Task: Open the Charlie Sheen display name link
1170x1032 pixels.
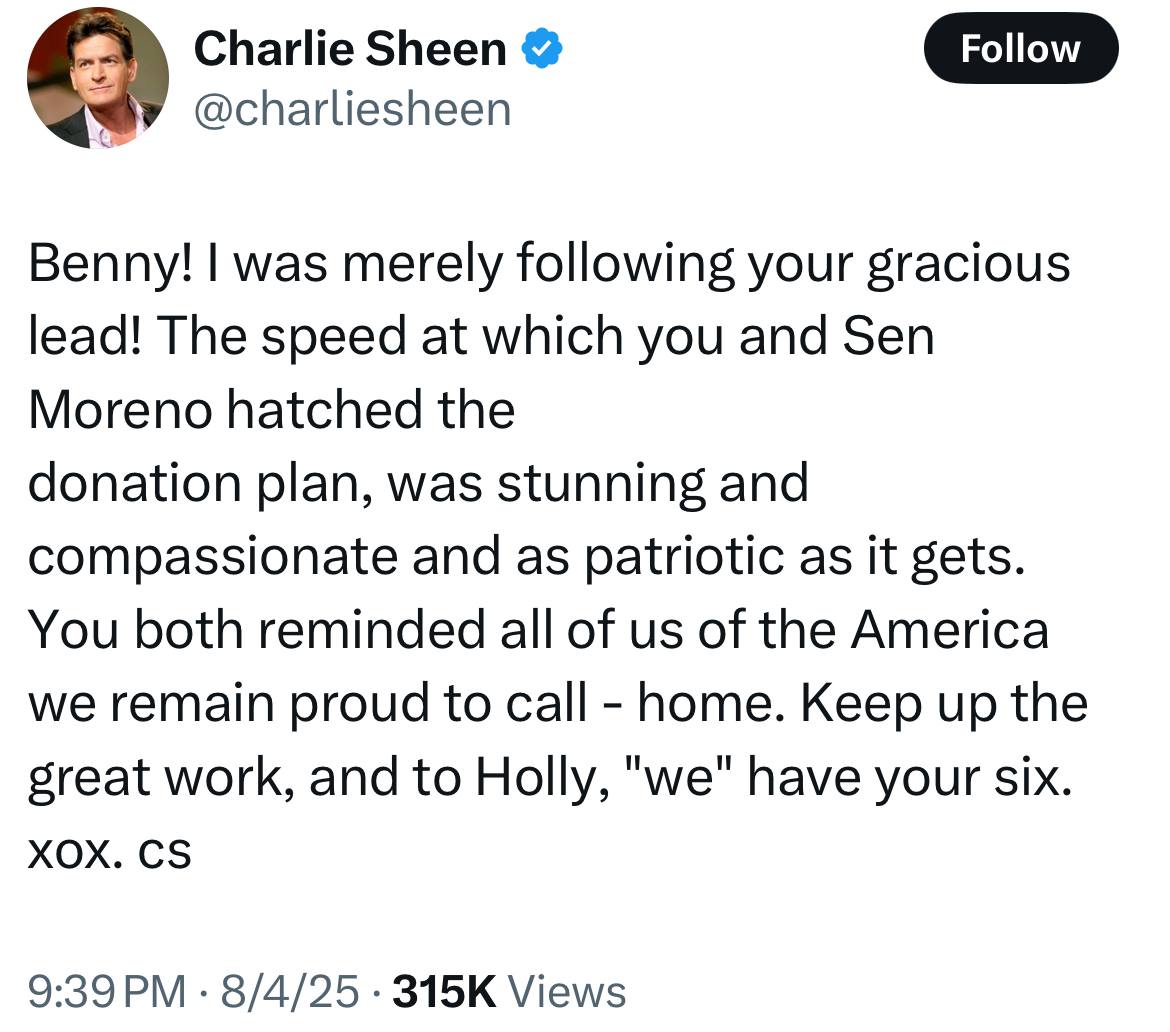Action: (350, 49)
